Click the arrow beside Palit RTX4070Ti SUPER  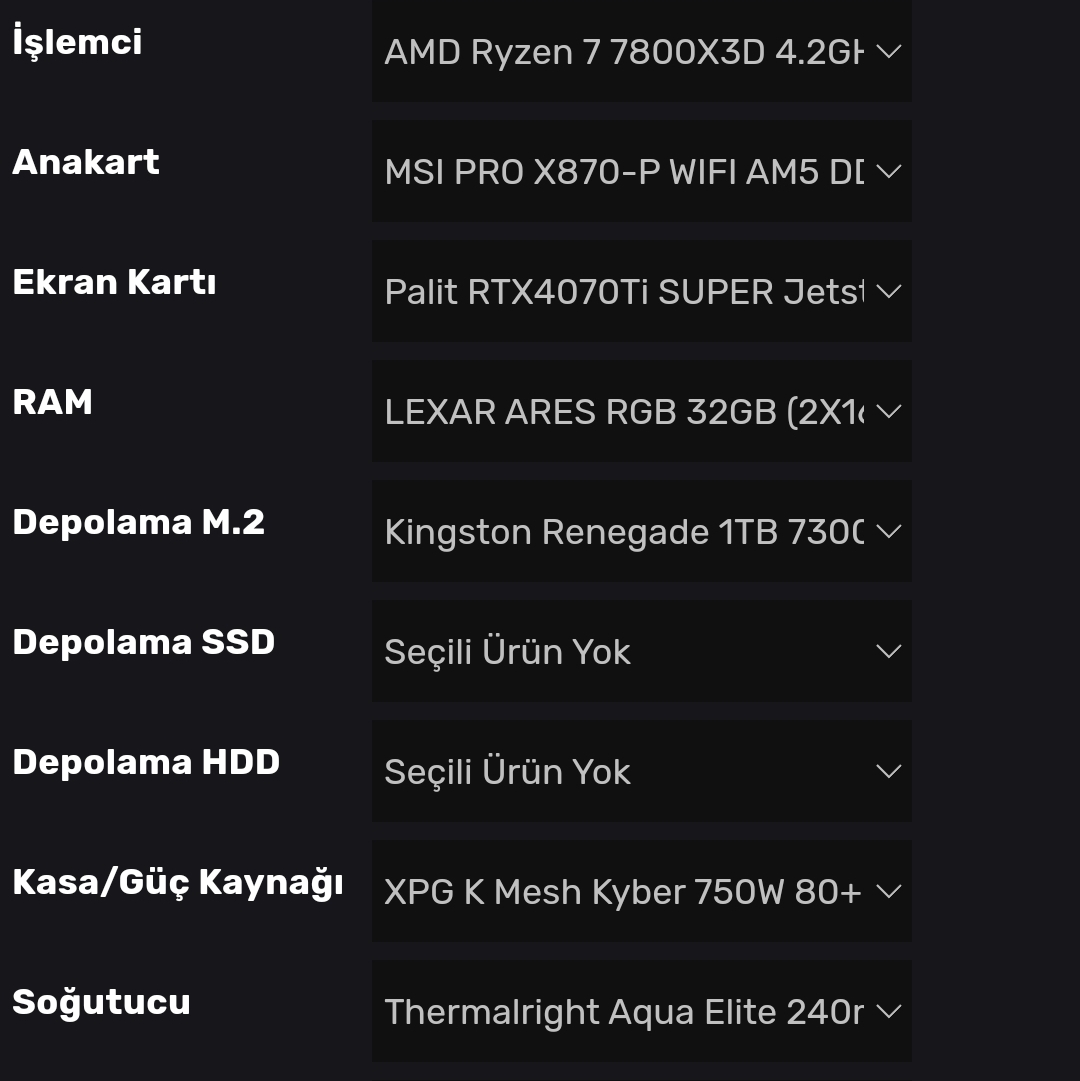[x=888, y=291]
